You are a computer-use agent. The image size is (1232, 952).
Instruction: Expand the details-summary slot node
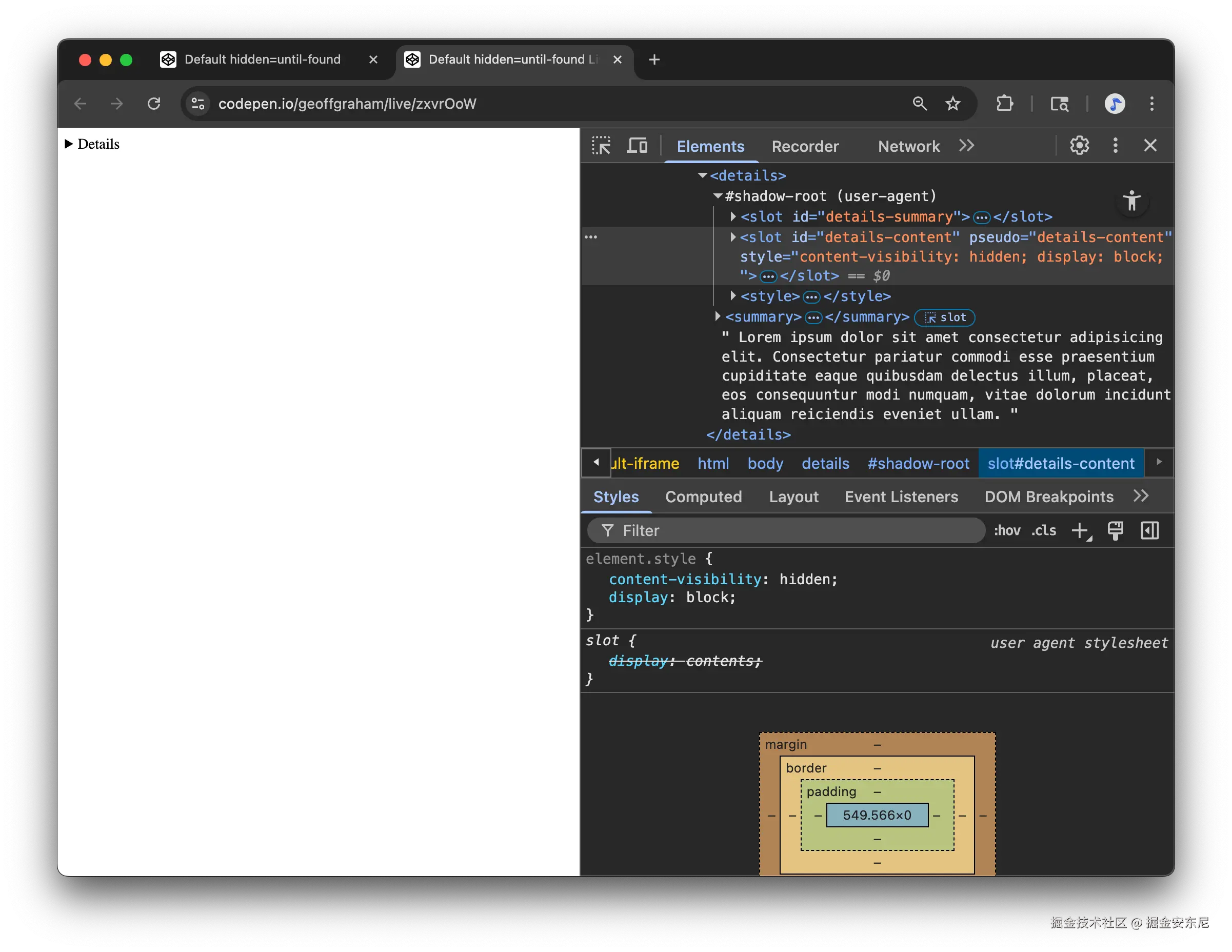point(733,216)
